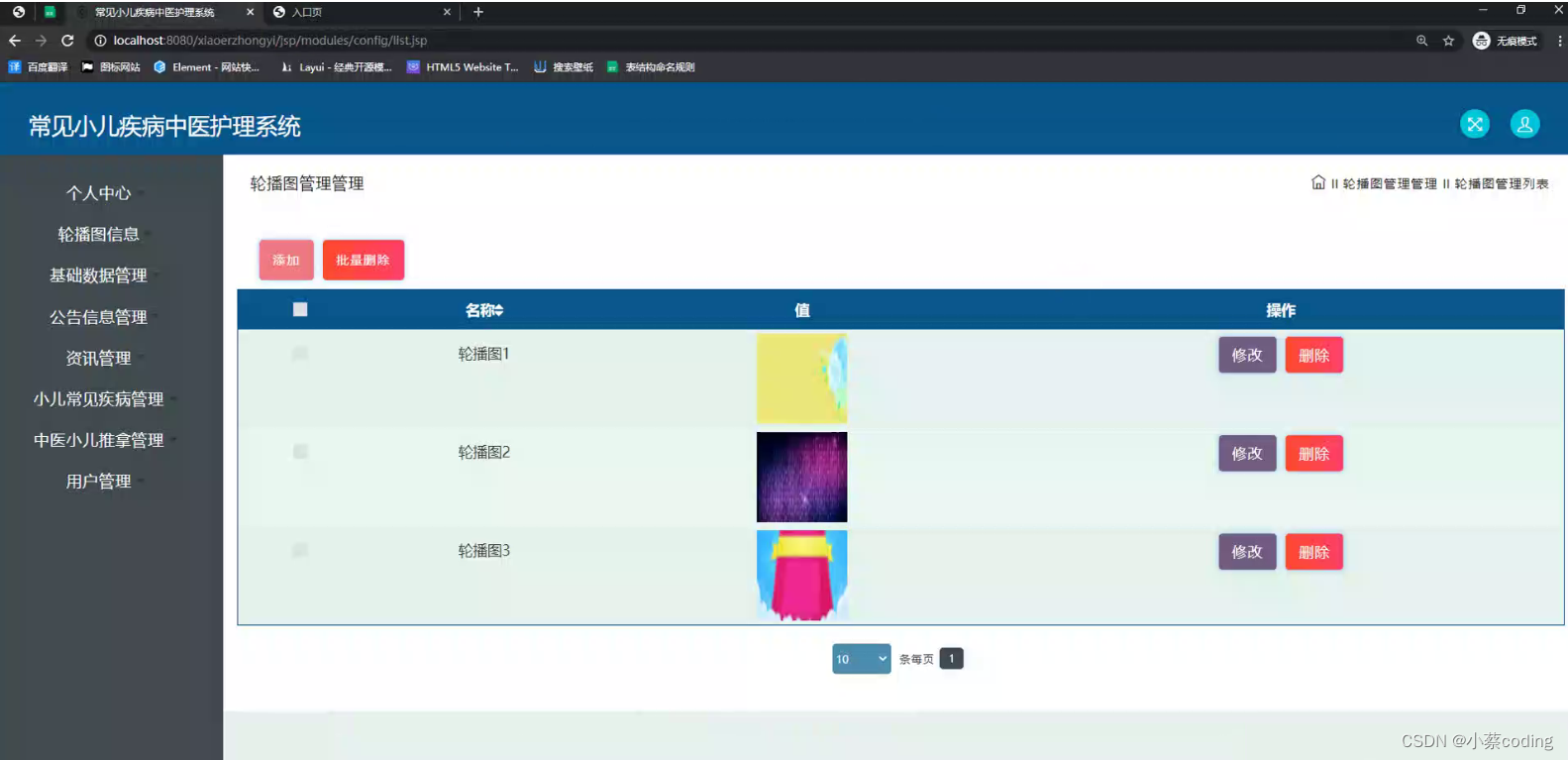This screenshot has width=1568, height=760.
Task: Open the 图标网站 bookmark
Action: (111, 67)
